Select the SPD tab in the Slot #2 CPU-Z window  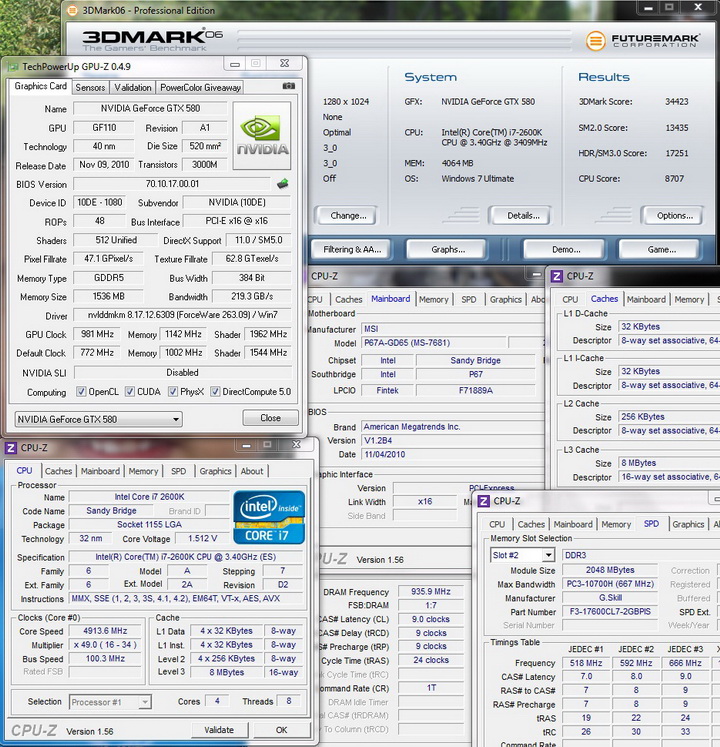(651, 524)
